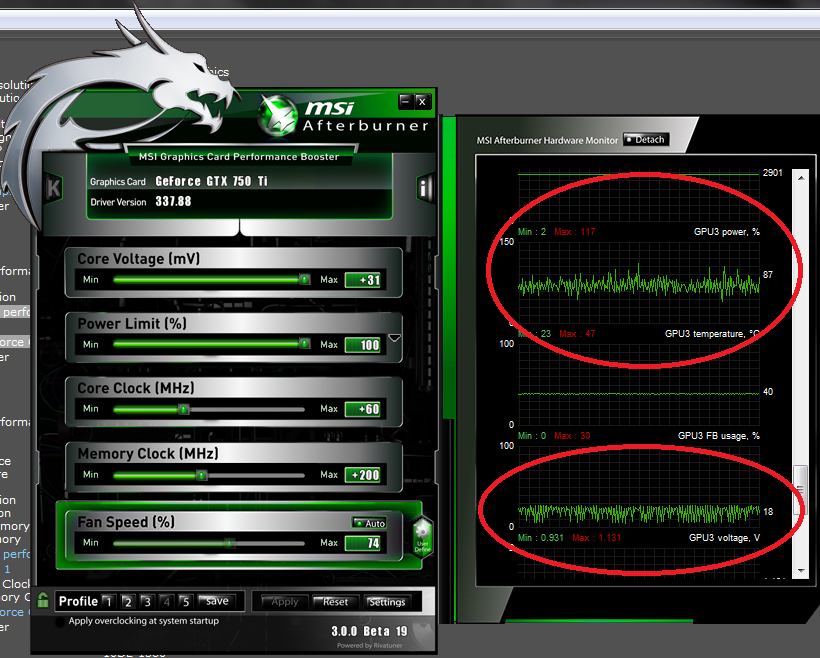Screen dimensions: 820x658
Task: Select the Power Limit 100 value field
Action: coord(365,345)
